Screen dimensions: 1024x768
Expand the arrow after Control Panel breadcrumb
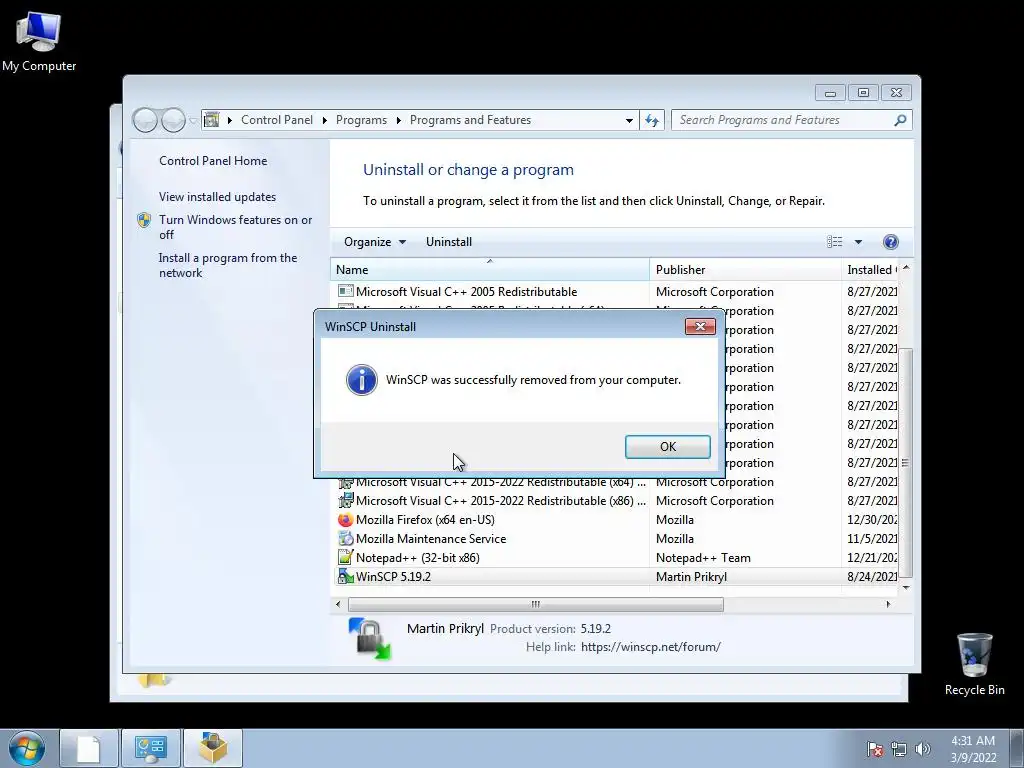325,120
